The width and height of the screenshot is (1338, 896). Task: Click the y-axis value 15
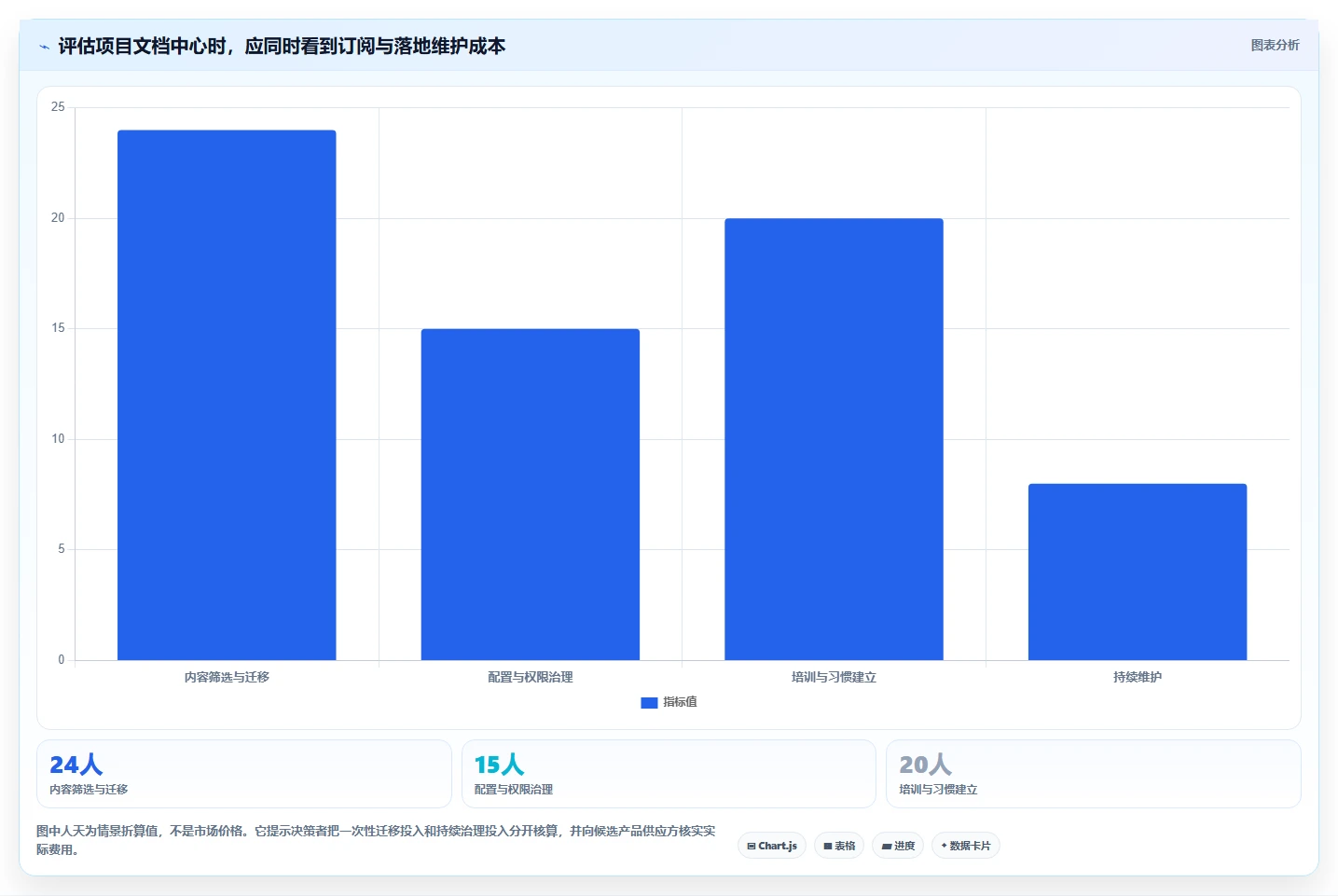click(x=58, y=328)
